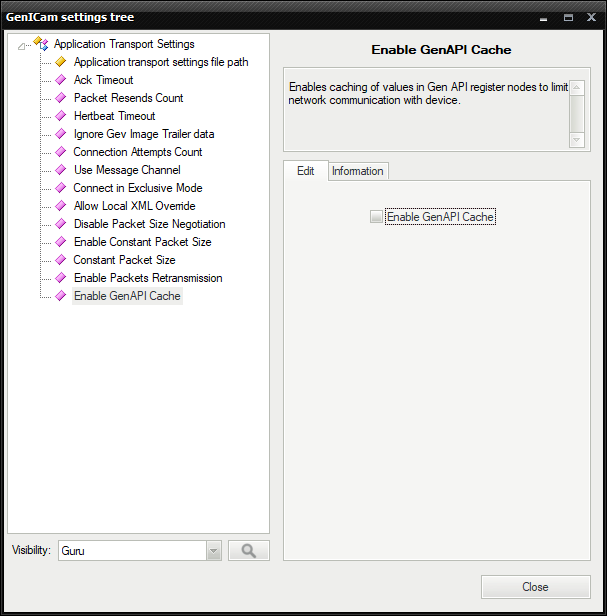
Task: Select Enable GenAPI Cache tree row
Action: pos(127,296)
